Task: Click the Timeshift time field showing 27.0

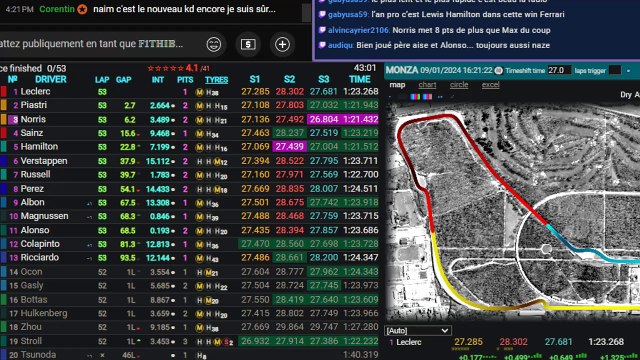Action: pyautogui.click(x=559, y=70)
